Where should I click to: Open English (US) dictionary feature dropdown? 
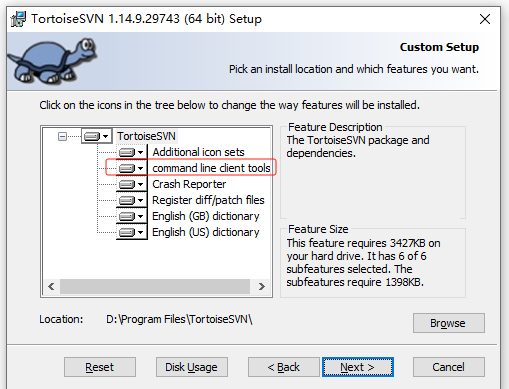[x=132, y=232]
